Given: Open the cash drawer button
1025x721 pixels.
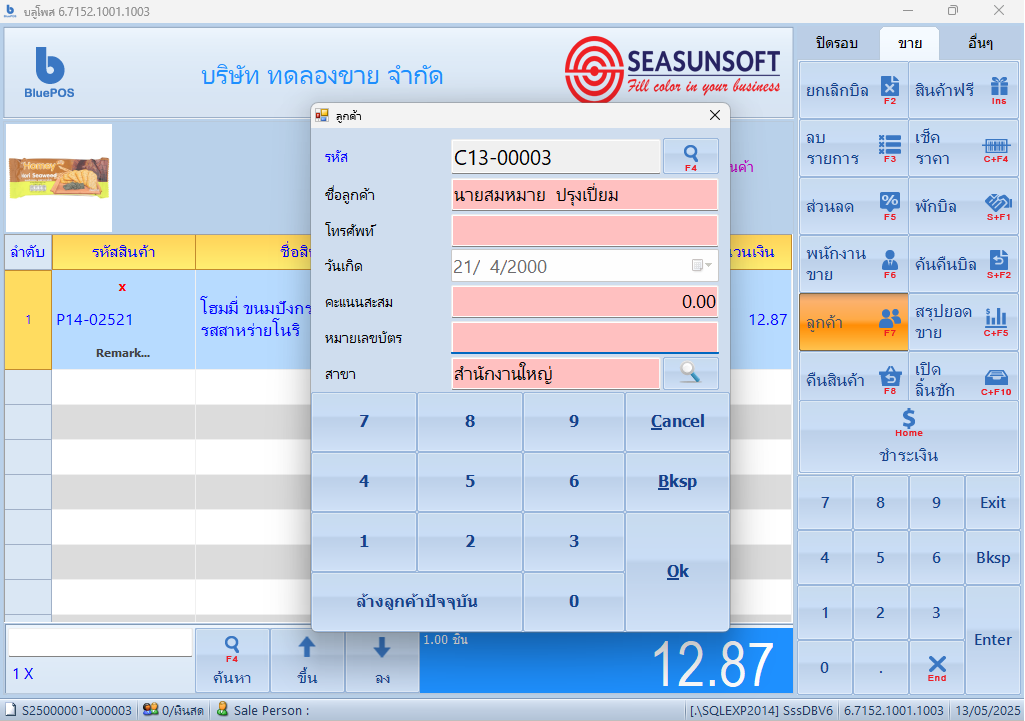Looking at the screenshot, I should pos(964,380).
